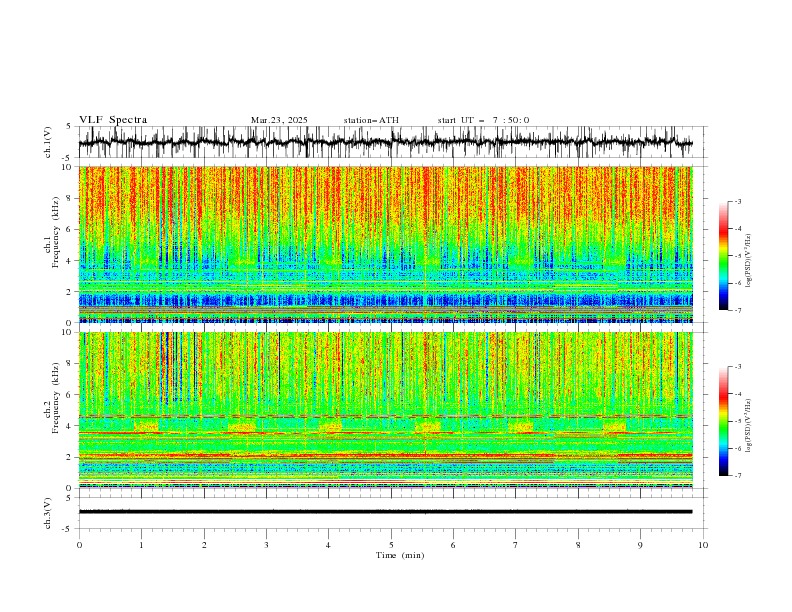The height and width of the screenshot is (612, 792).
Task: Click time axis tick label "10"
Action: pyautogui.click(x=703, y=545)
